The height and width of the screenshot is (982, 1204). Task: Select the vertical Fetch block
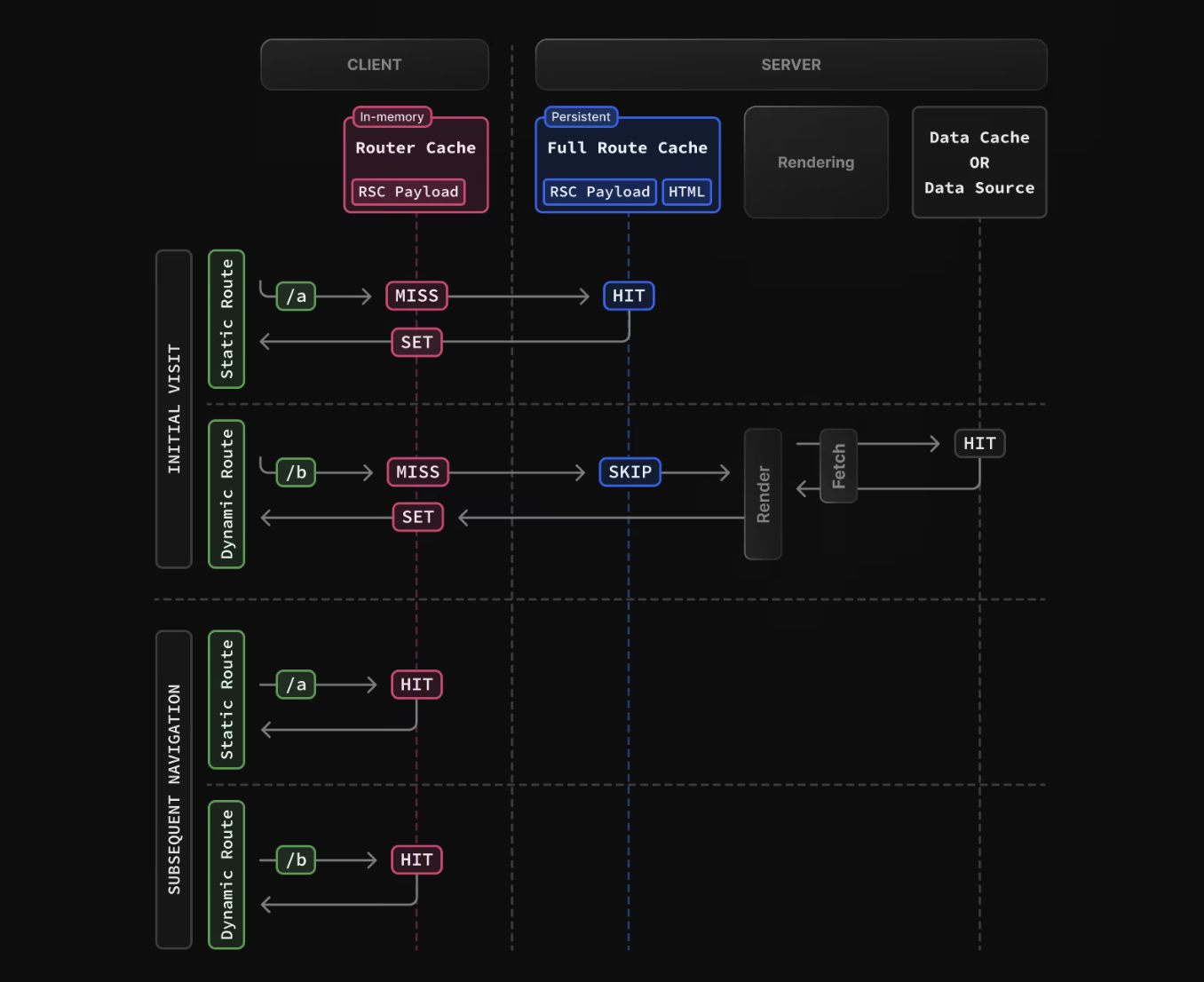838,466
